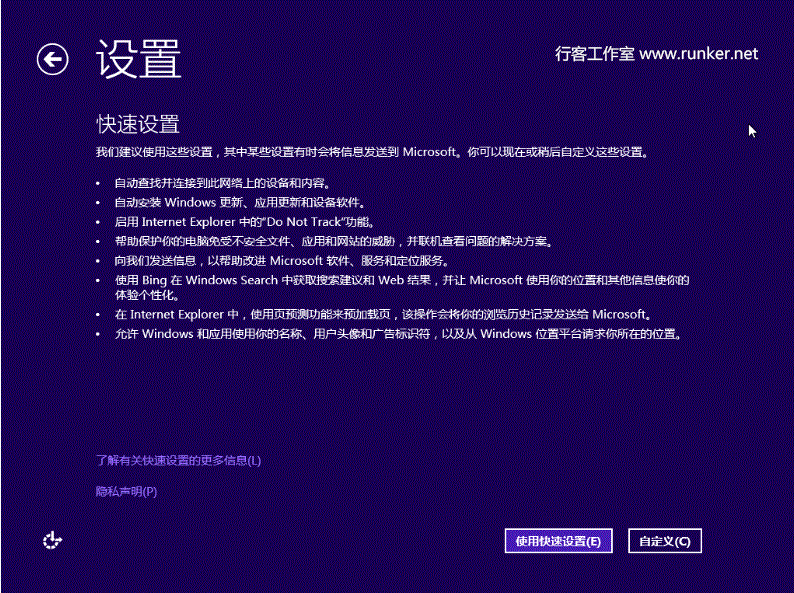The image size is (794, 593).
Task: Open the 了解有关快速设置的更多信息(L) link
Action: pyautogui.click(x=178, y=461)
